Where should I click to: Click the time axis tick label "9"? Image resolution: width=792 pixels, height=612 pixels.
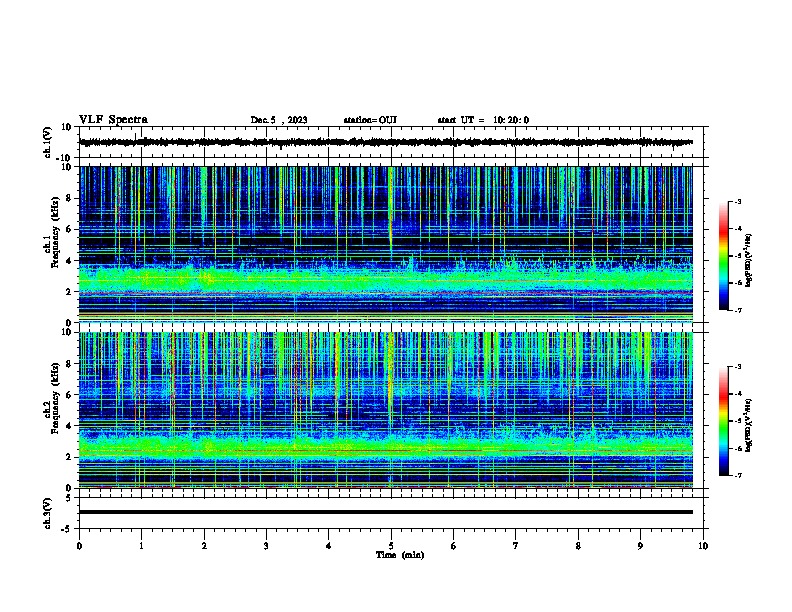coord(640,546)
